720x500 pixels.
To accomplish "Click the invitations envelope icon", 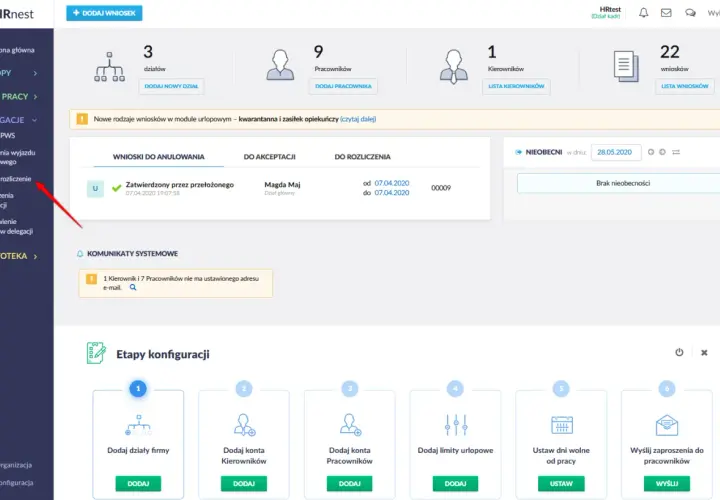I will (667, 425).
